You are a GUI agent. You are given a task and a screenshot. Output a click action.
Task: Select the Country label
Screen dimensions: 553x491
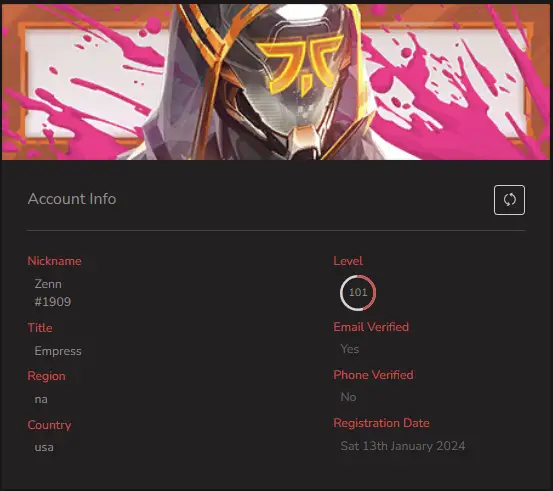coord(49,425)
